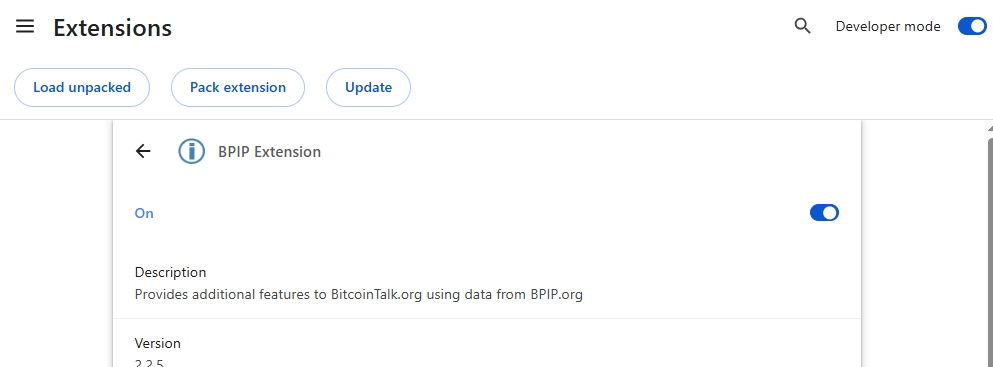This screenshot has height=367, width=993.
Task: Click the Update button
Action: (369, 87)
